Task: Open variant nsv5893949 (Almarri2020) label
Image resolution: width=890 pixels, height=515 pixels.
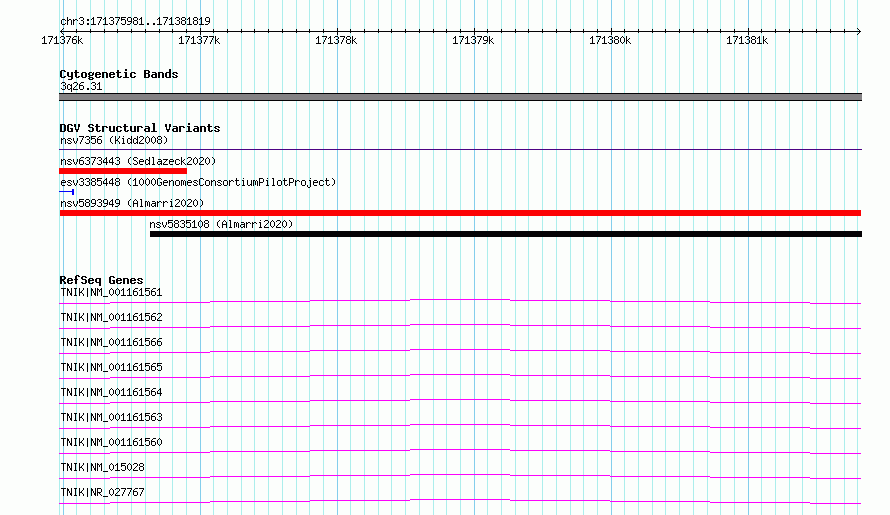Action: pos(132,203)
